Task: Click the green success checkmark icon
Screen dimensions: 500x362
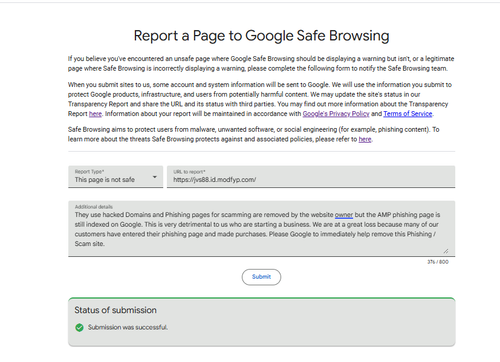Action: pyautogui.click(x=79, y=327)
